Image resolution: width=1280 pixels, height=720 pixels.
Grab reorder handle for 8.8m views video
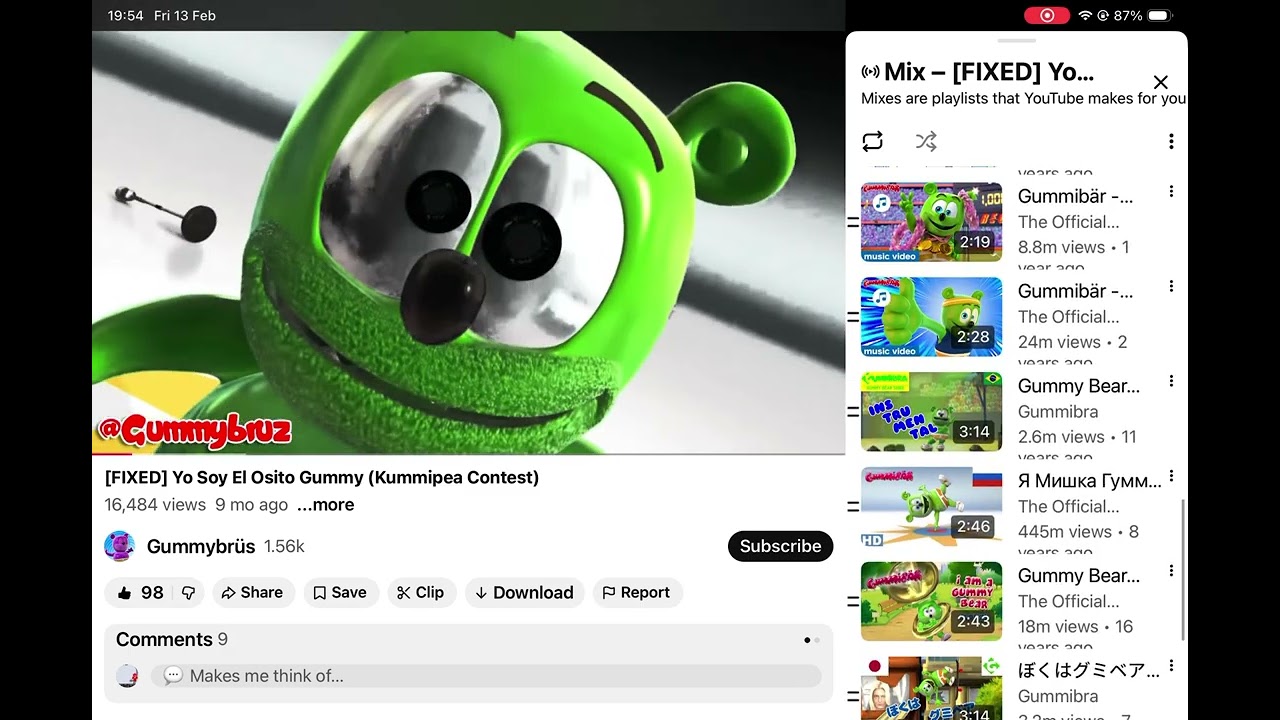853,222
